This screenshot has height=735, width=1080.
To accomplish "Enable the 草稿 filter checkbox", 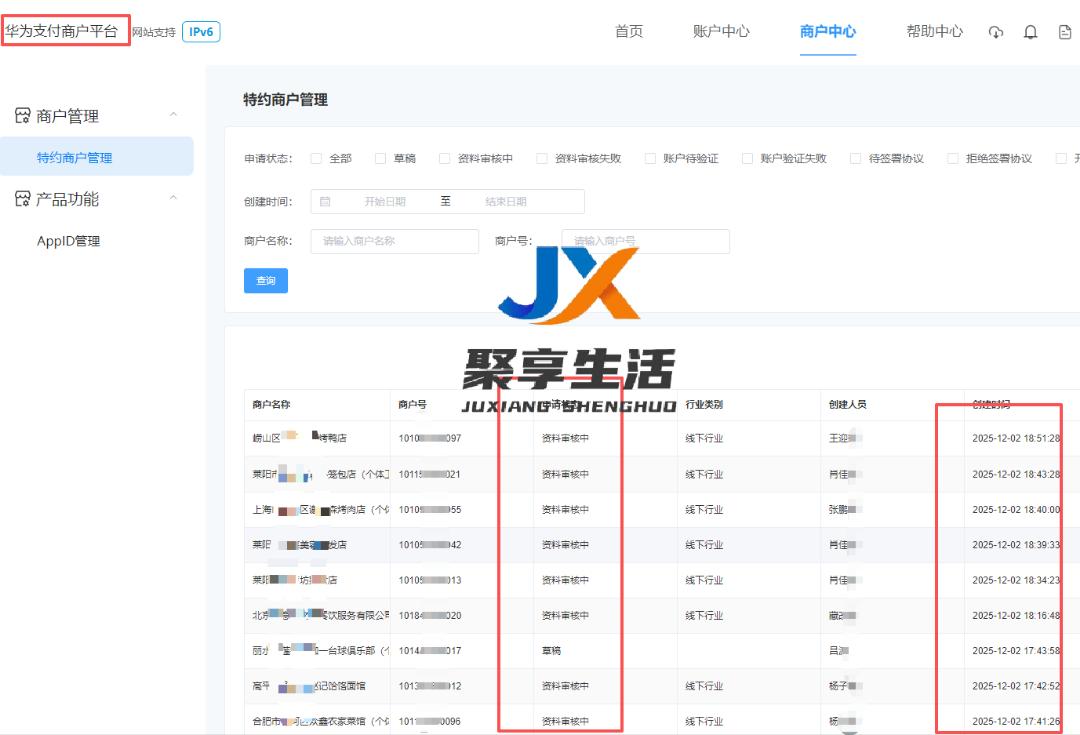I will pos(380,158).
